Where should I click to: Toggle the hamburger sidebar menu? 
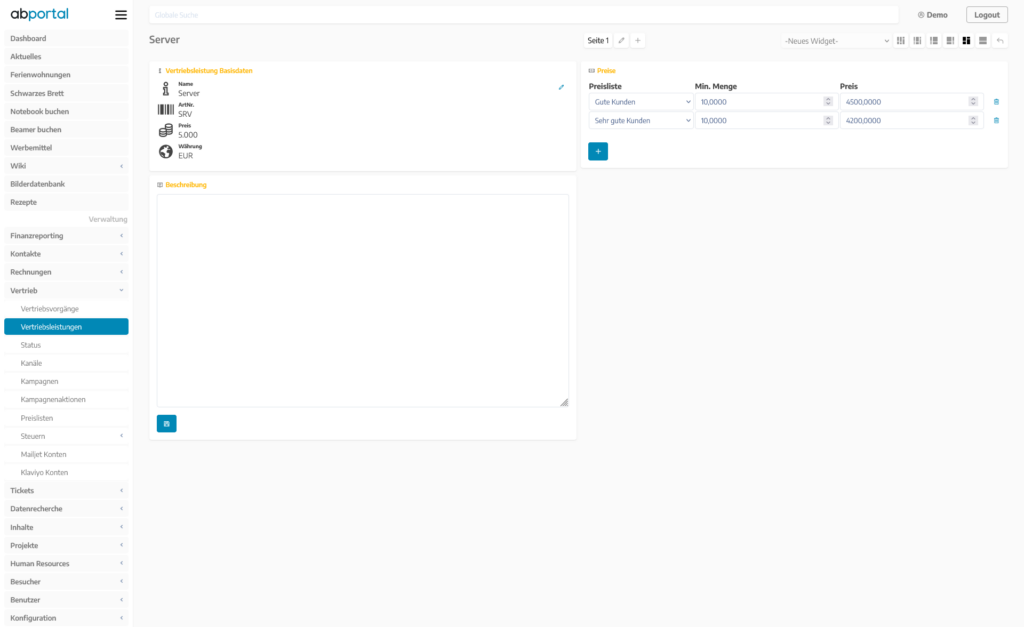(x=121, y=15)
